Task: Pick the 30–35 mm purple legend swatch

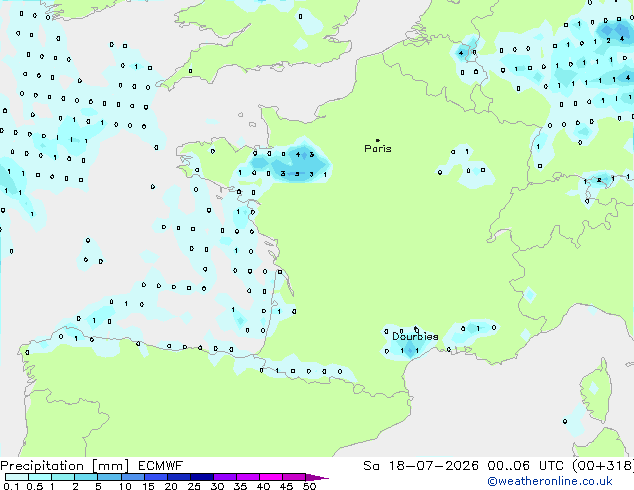Action: click(x=225, y=477)
